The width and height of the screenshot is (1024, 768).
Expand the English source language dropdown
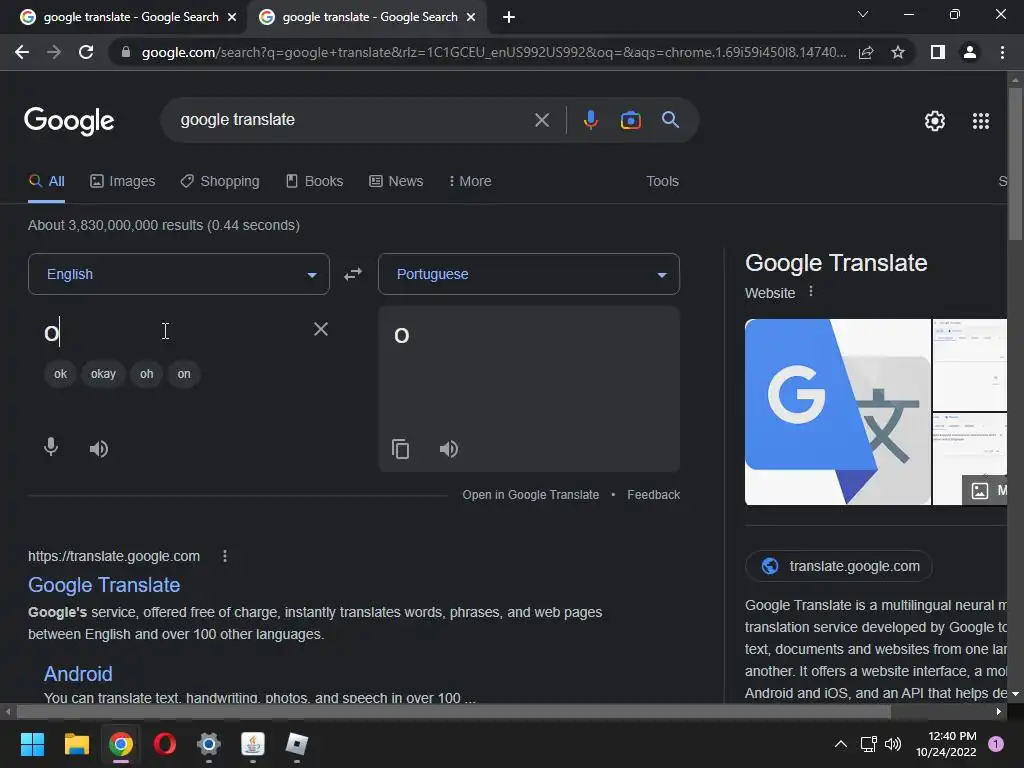(178, 274)
